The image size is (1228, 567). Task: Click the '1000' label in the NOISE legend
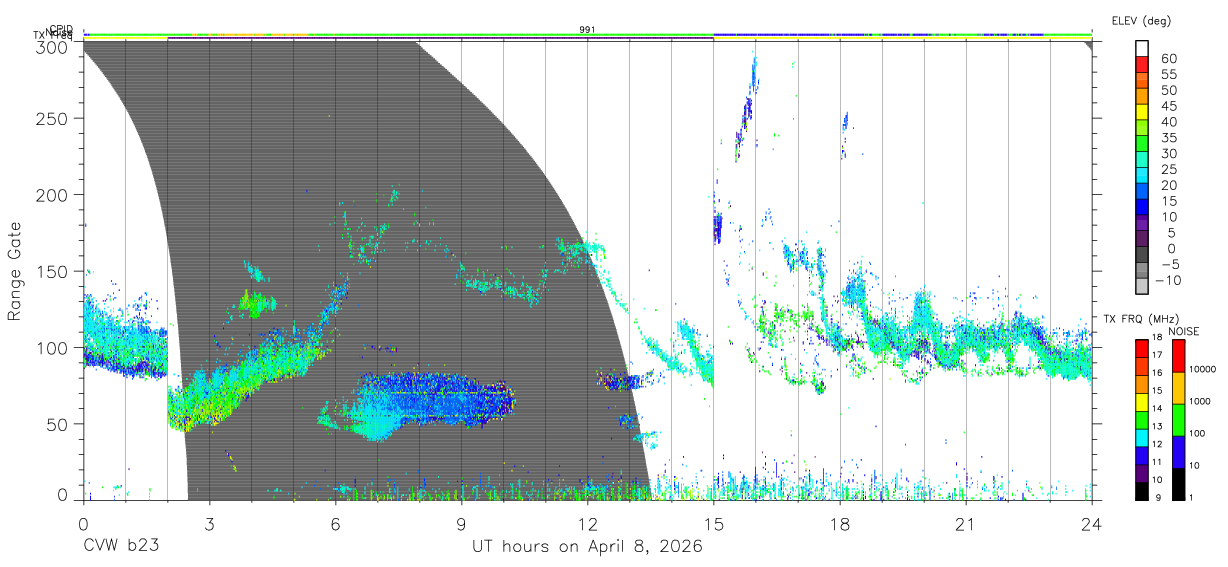click(1202, 402)
